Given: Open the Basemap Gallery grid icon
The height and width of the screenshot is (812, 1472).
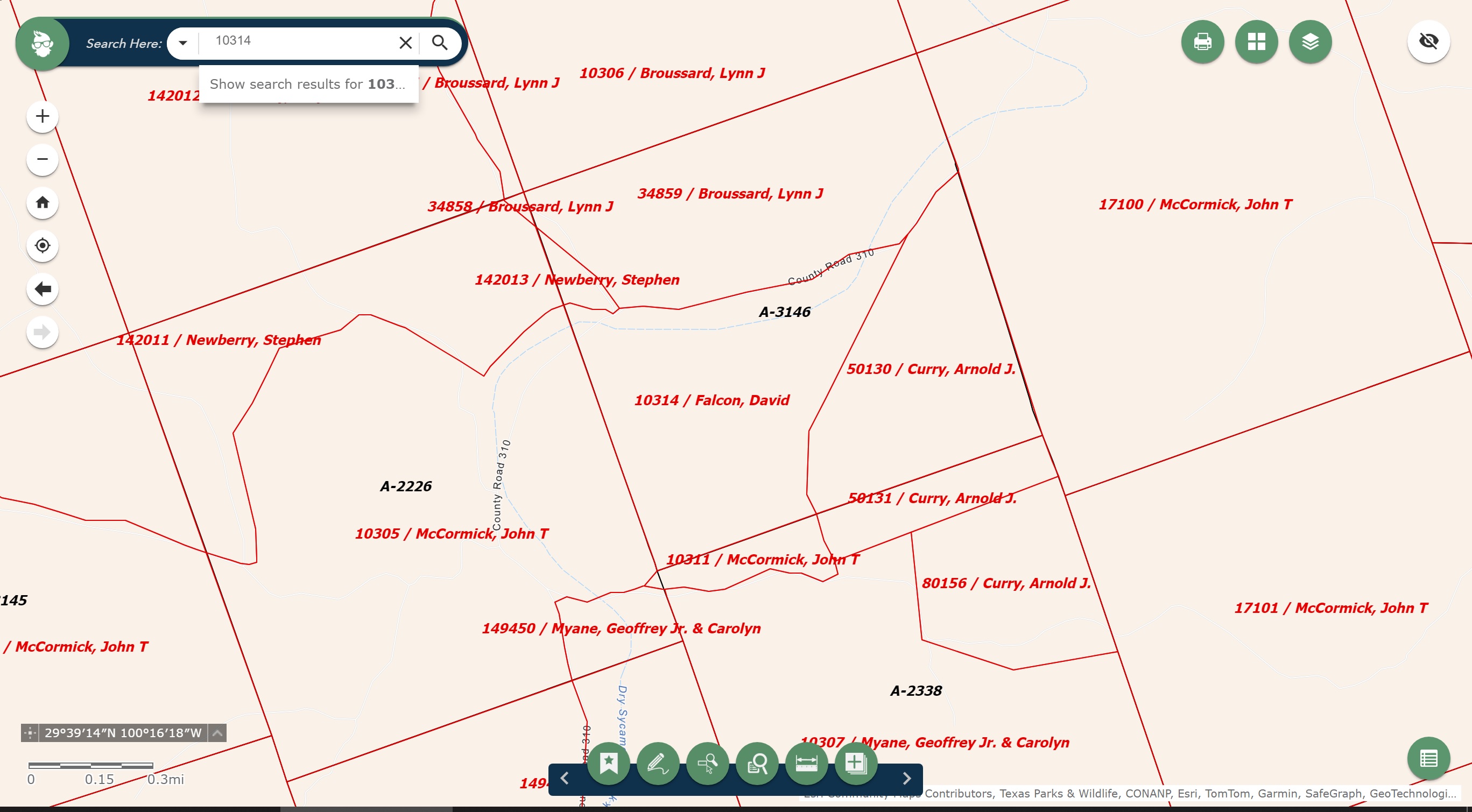Looking at the screenshot, I should tap(1256, 42).
